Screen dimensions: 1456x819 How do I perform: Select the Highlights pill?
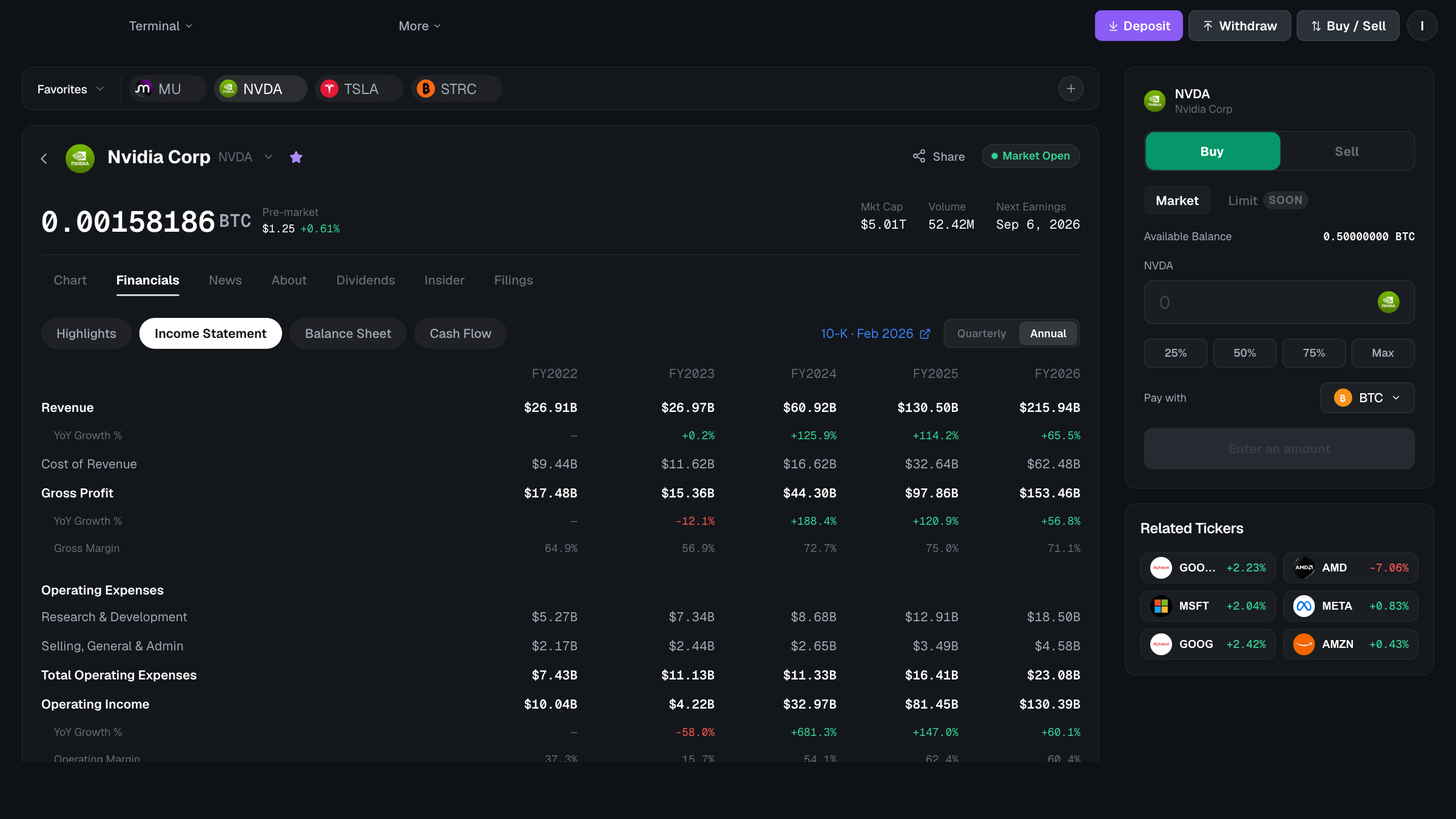pos(86,333)
